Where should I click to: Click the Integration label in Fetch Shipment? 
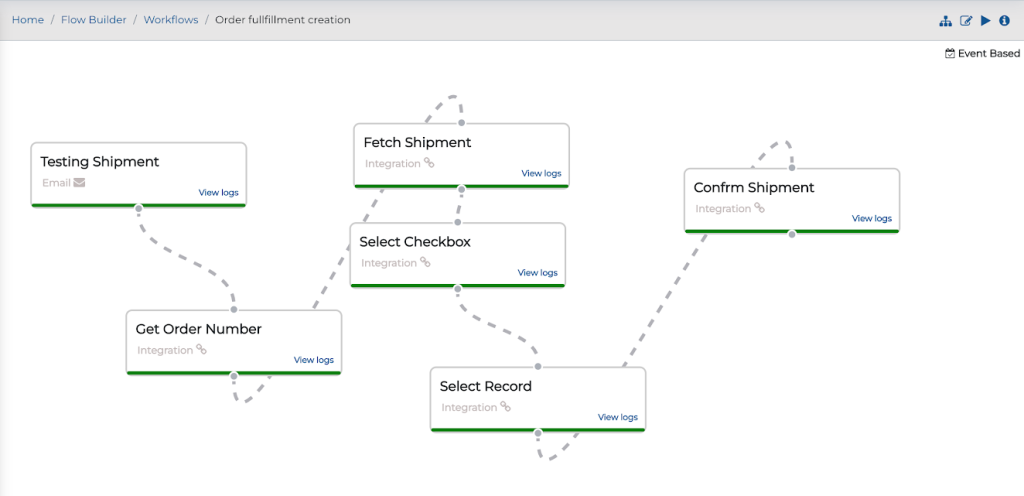392,163
